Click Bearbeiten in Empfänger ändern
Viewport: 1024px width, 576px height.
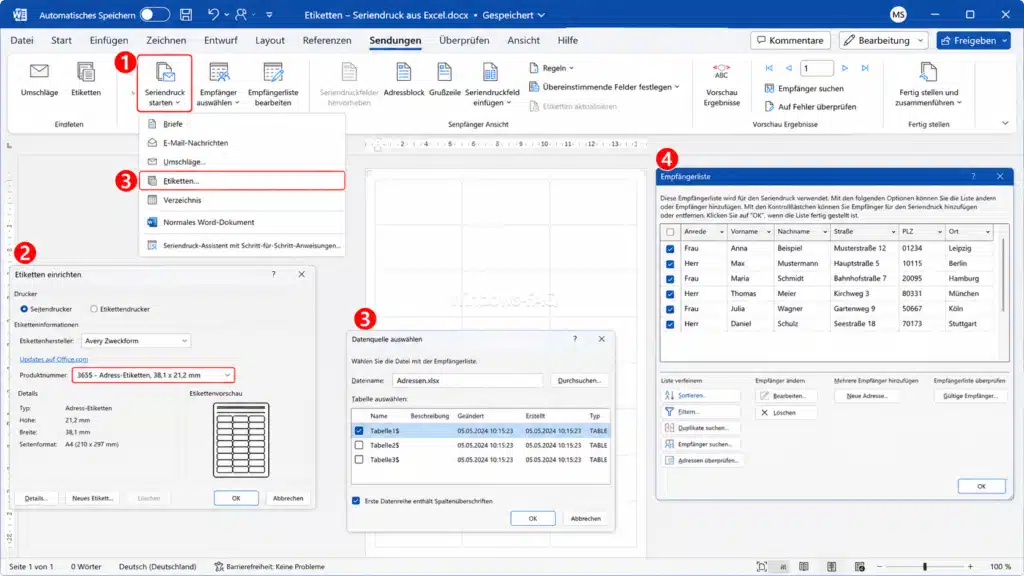coord(786,396)
